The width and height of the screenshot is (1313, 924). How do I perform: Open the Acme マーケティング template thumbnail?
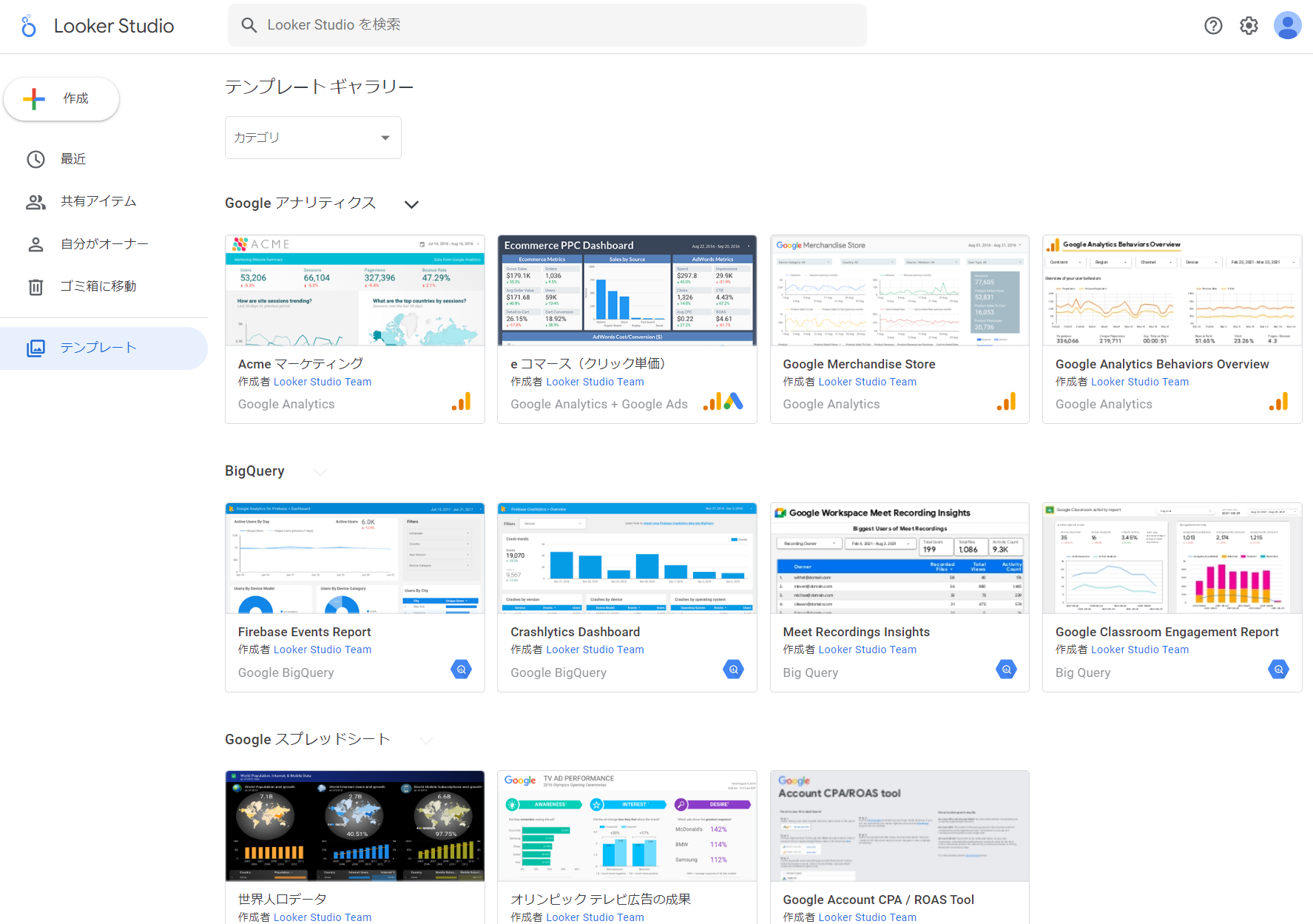(x=355, y=291)
